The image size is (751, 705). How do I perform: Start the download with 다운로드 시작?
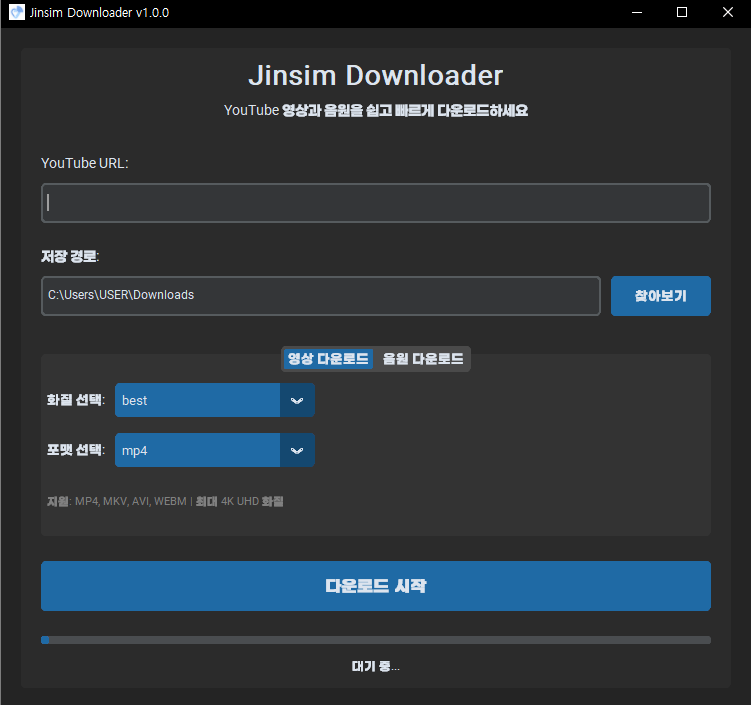tap(375, 586)
